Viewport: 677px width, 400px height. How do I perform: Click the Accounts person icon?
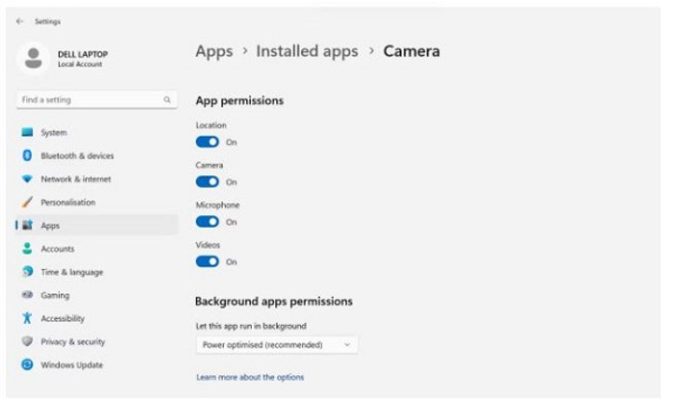tap(27, 248)
